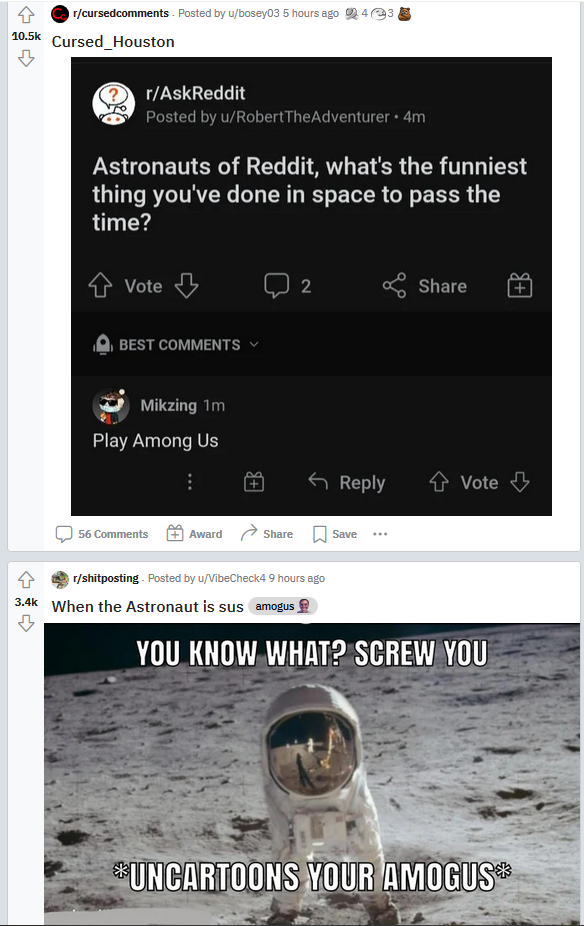Screen dimensions: 584x926
Task: Open the astronaut moon meme image
Action: point(312,774)
